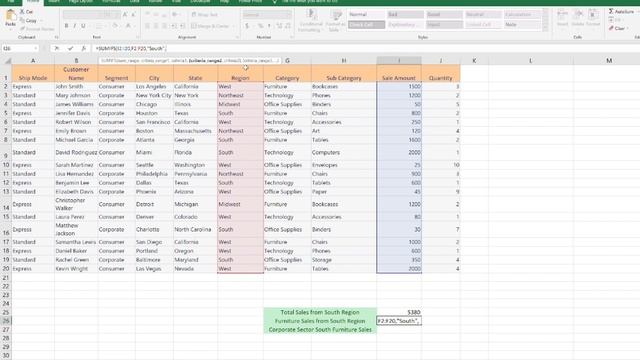Click 'Total Sales from South Region' label
The width and height of the screenshot is (640, 360).
pyautogui.click(x=320, y=312)
